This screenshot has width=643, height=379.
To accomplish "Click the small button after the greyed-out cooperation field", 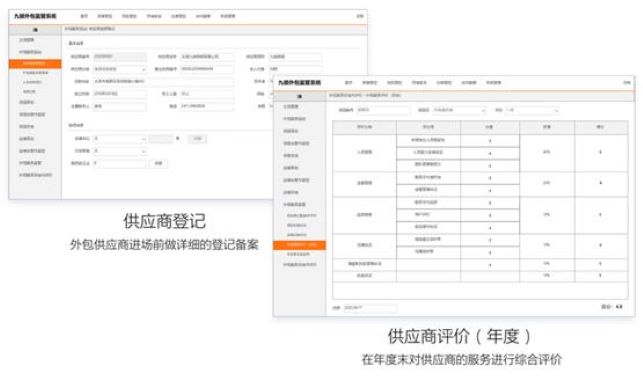I will 197,139.
